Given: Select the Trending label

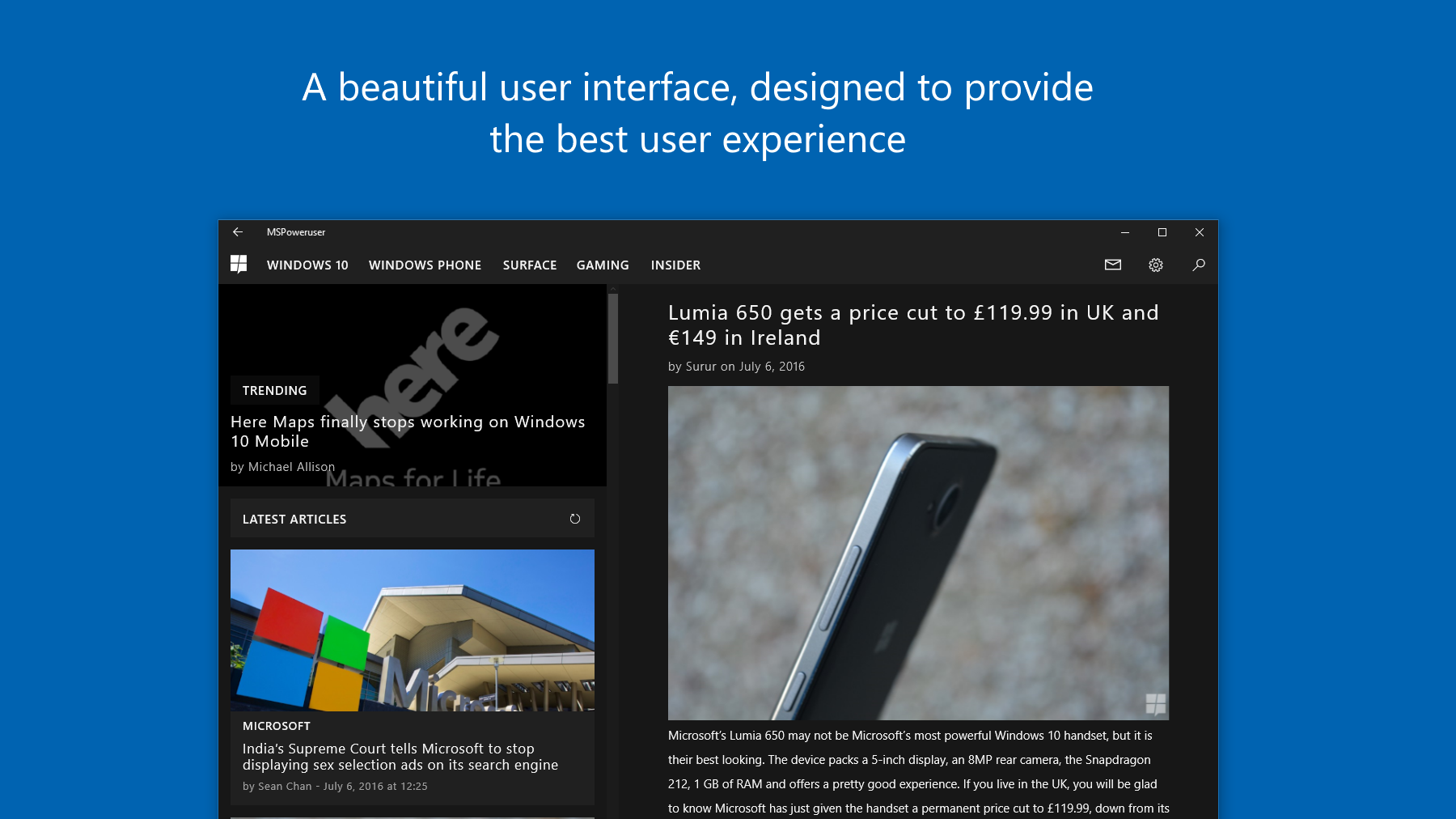Looking at the screenshot, I should [x=275, y=390].
